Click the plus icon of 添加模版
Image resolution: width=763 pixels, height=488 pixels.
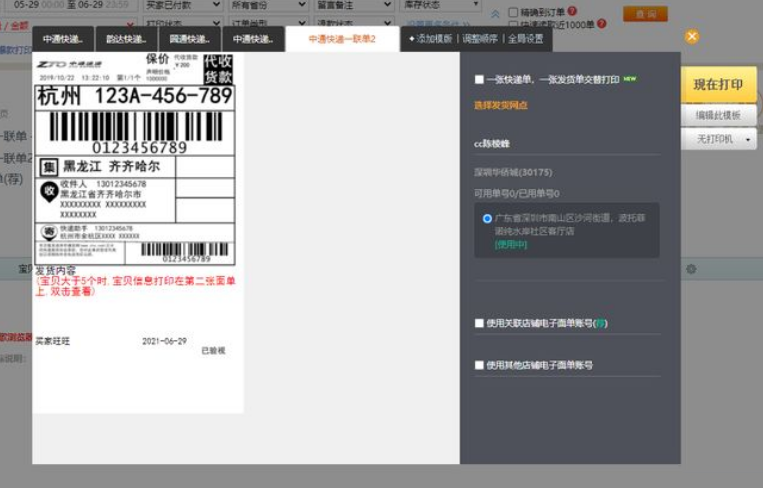[411, 39]
